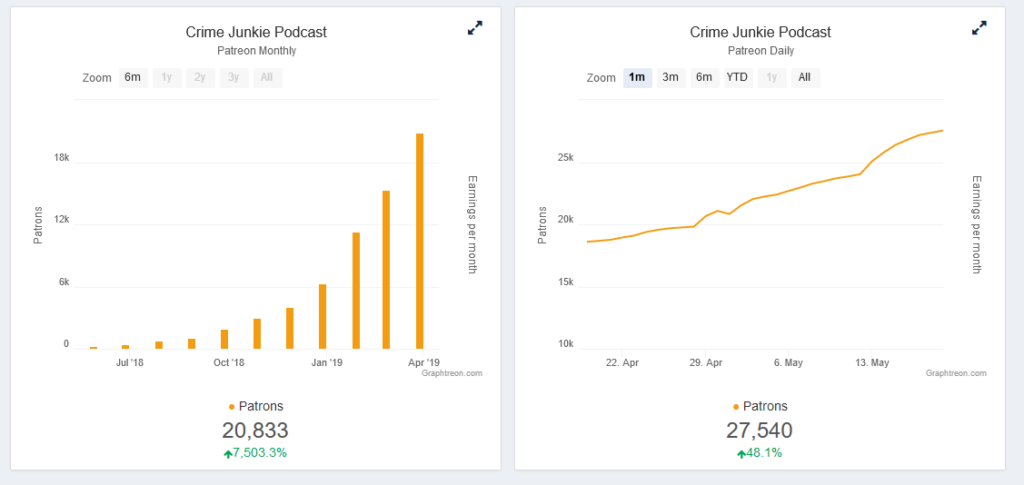The image size is (1024, 485).
Task: Click the tallest Apr '19 bar
Action: tap(420, 241)
